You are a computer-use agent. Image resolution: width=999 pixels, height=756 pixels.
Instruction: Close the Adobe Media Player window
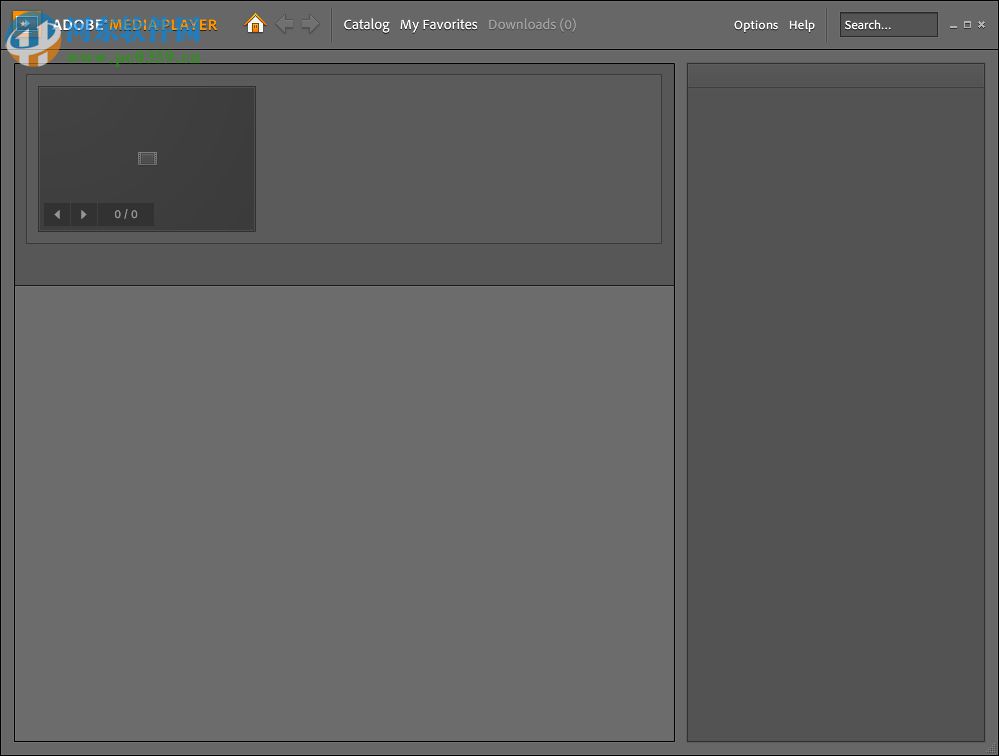(981, 24)
